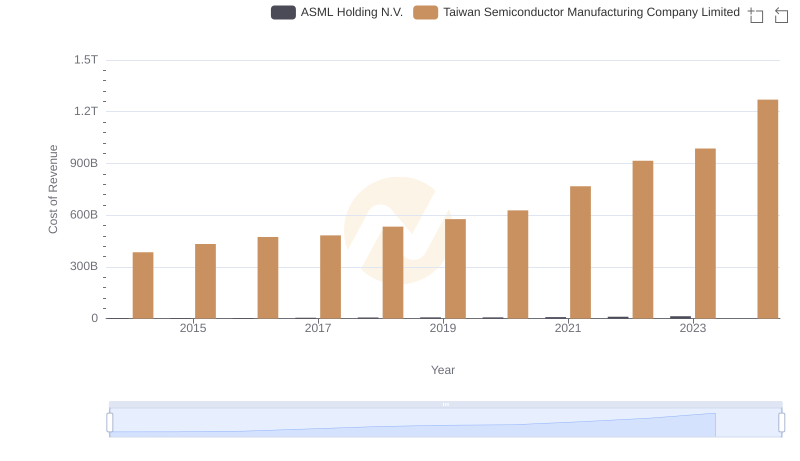Viewport: 800px width, 461px height.
Task: Click the Taiwan Semiconductor orange swatch
Action: point(426,12)
